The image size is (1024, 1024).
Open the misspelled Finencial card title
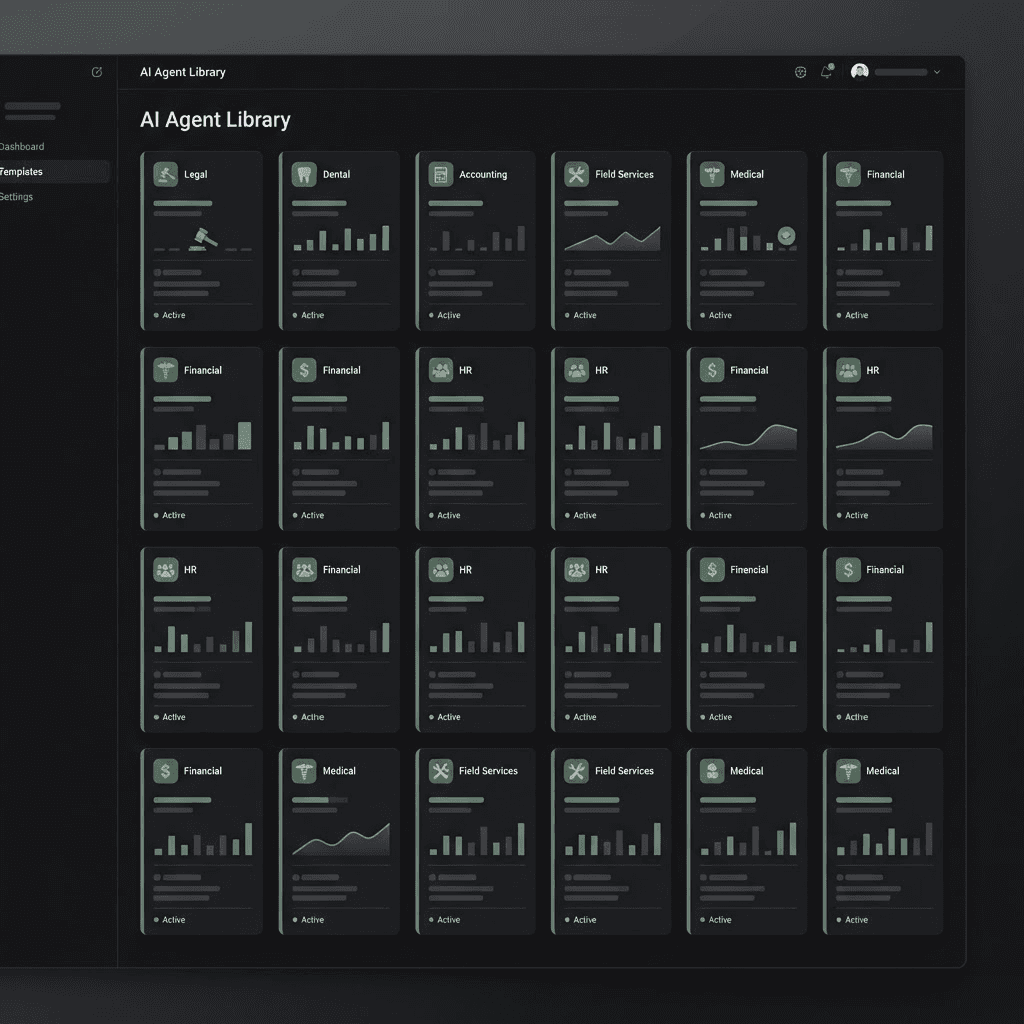click(748, 569)
